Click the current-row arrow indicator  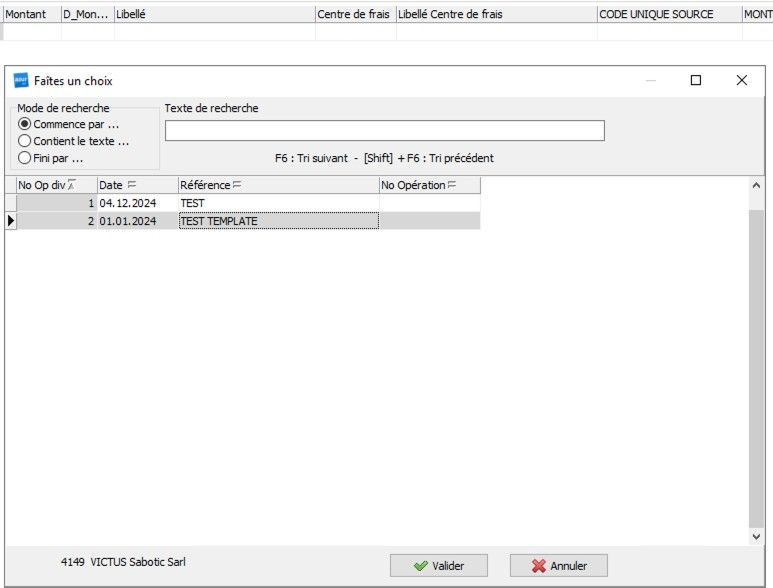(11, 221)
